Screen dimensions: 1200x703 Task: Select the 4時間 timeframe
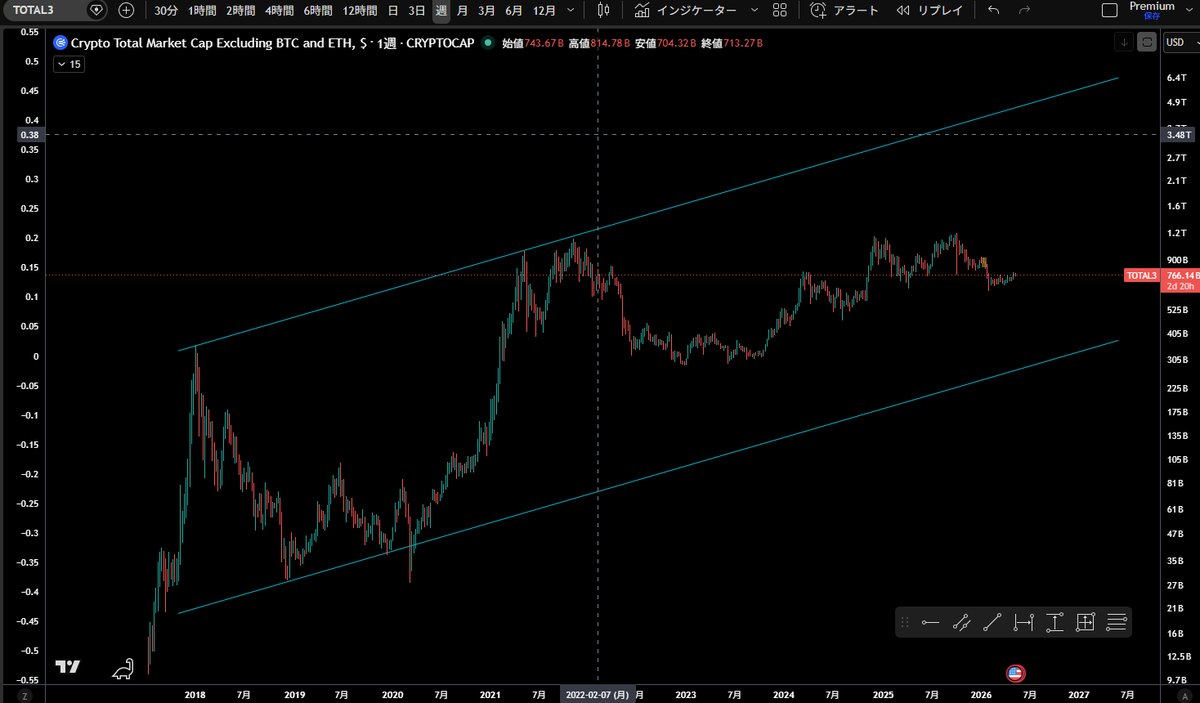(x=279, y=10)
